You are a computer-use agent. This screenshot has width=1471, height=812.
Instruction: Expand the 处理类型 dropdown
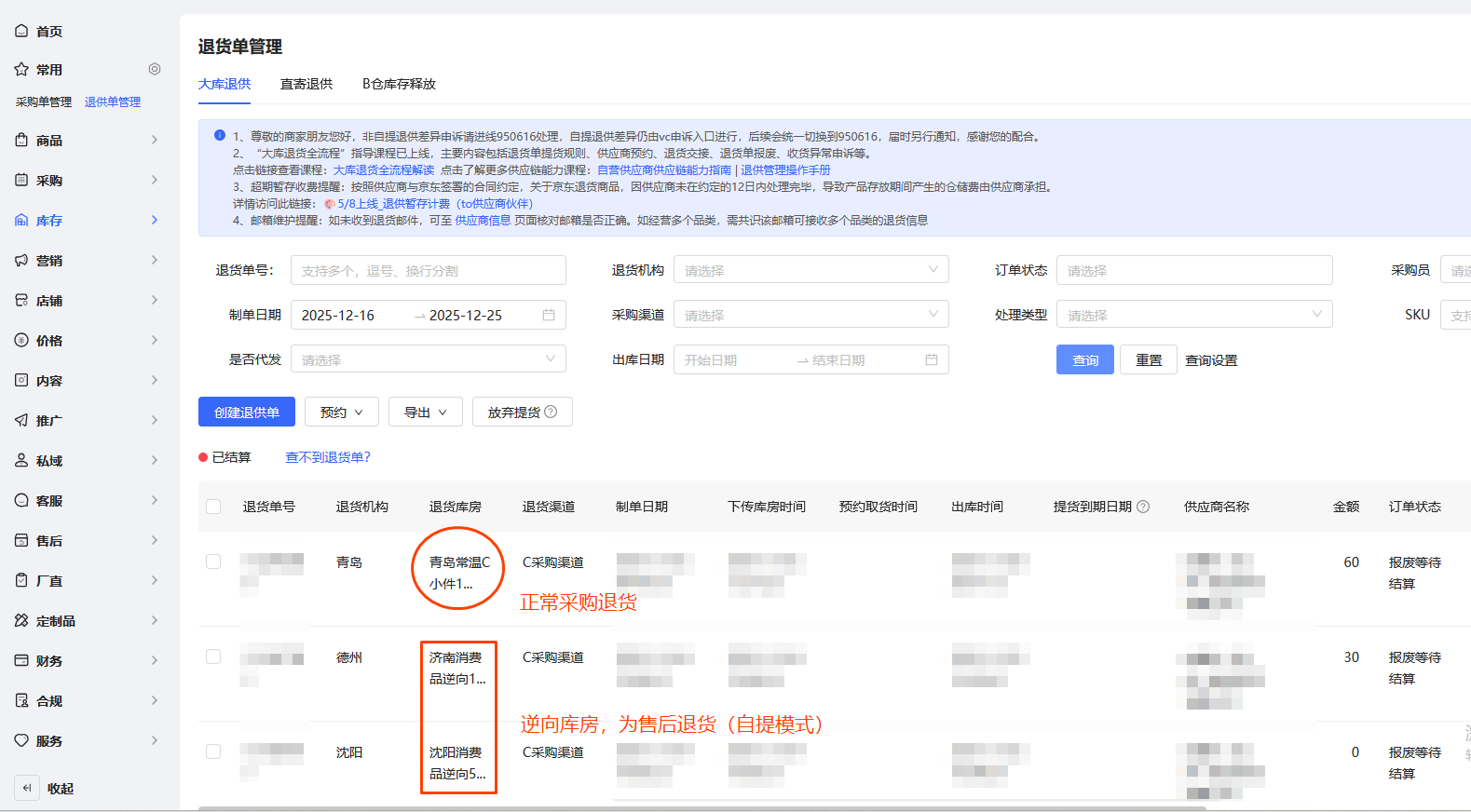pos(1193,315)
